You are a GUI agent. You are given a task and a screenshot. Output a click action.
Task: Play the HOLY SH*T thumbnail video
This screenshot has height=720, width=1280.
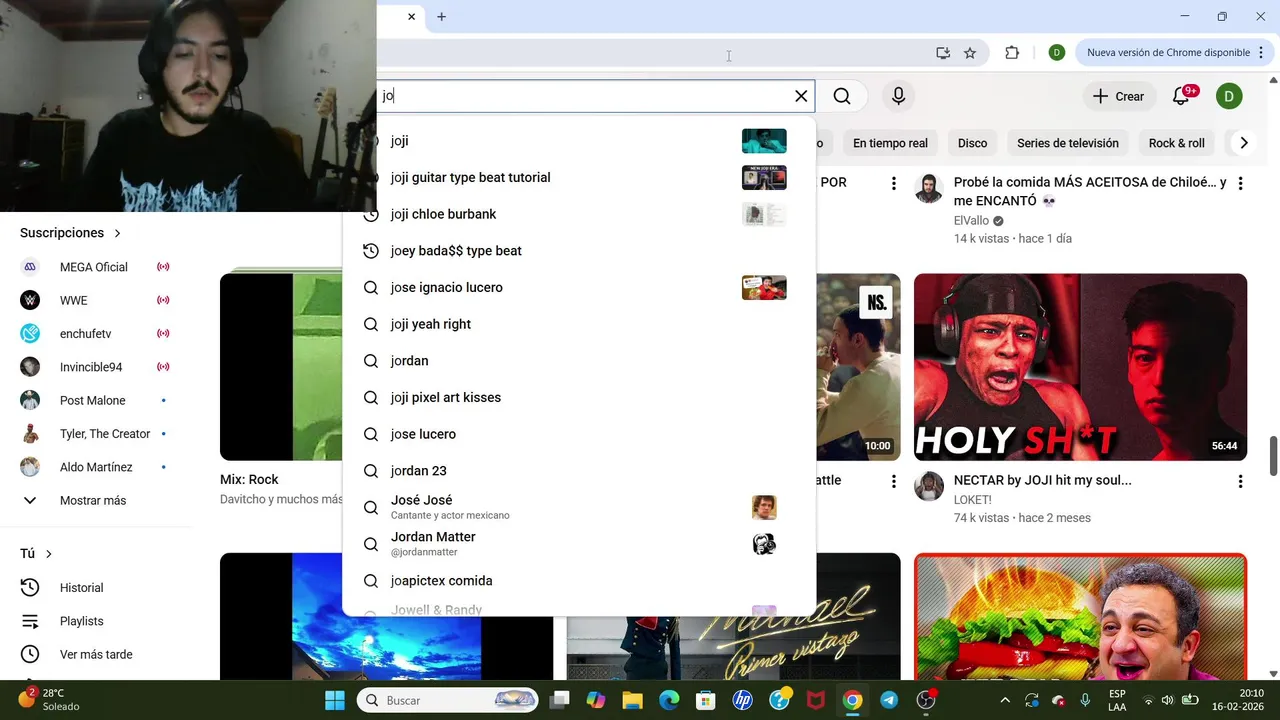click(x=1080, y=367)
